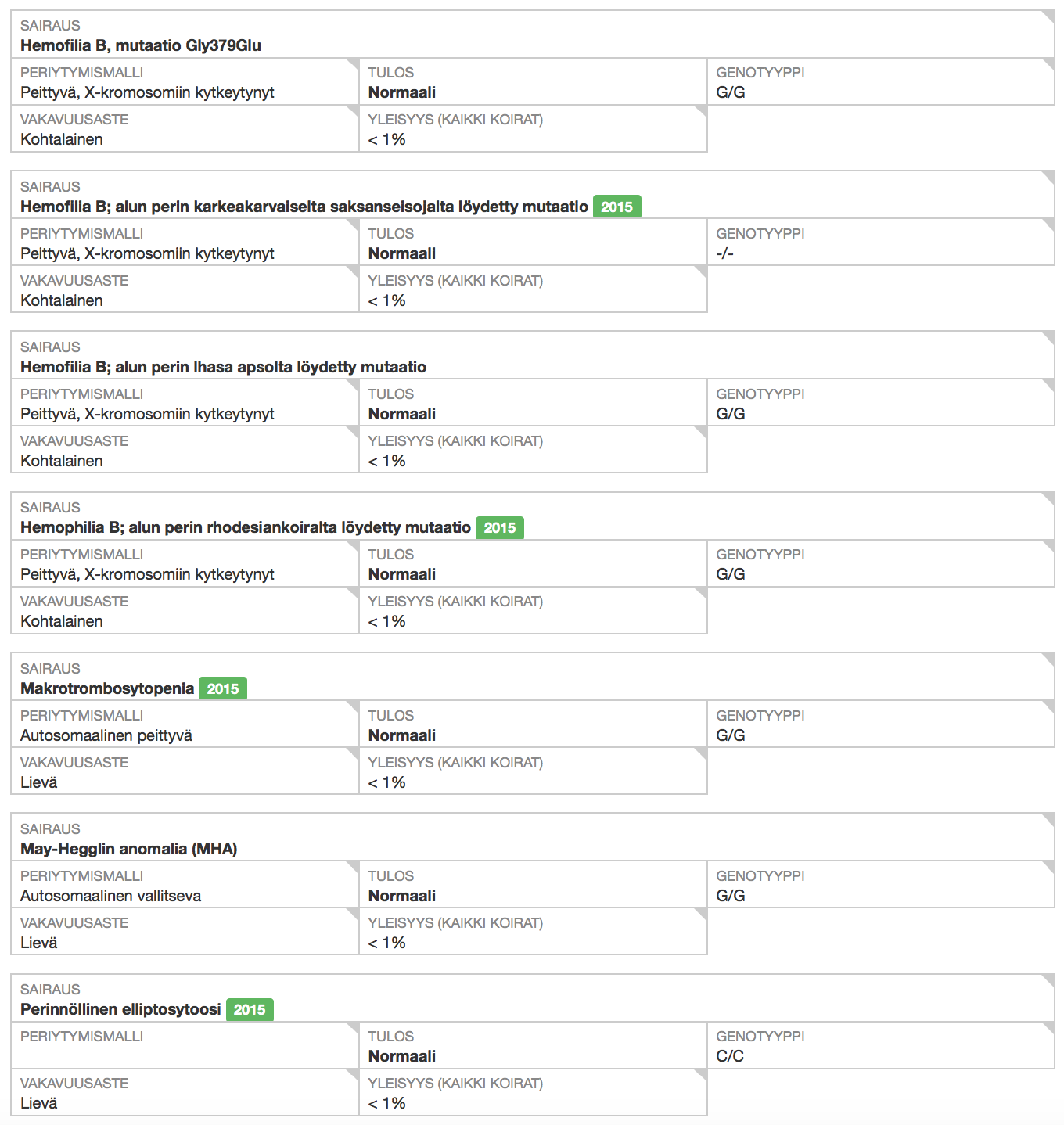Screen dimensions: 1064x1125
Task: Click the 2015 badge on the saksanseisoja mutation
Action: (616, 207)
